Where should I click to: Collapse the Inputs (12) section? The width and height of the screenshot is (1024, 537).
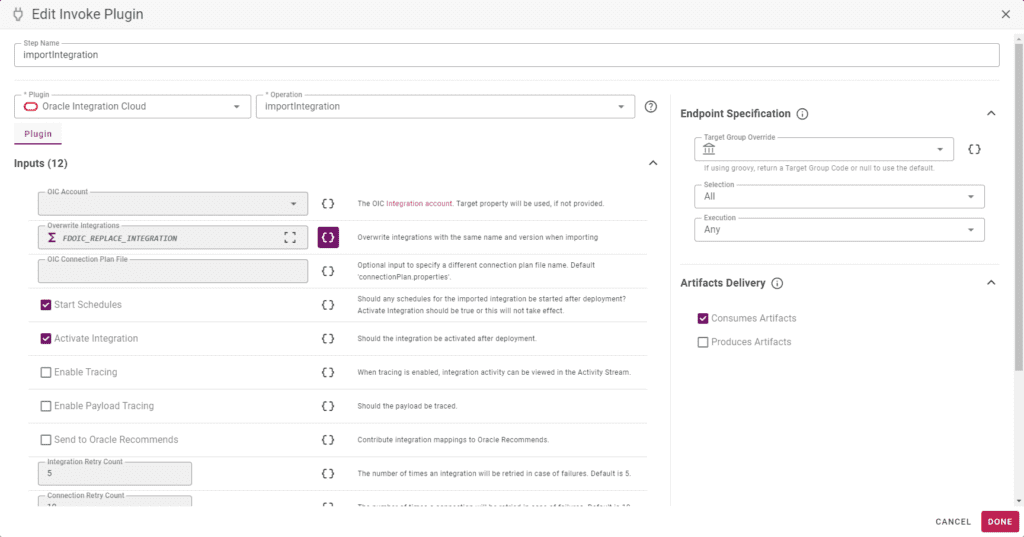coord(652,163)
